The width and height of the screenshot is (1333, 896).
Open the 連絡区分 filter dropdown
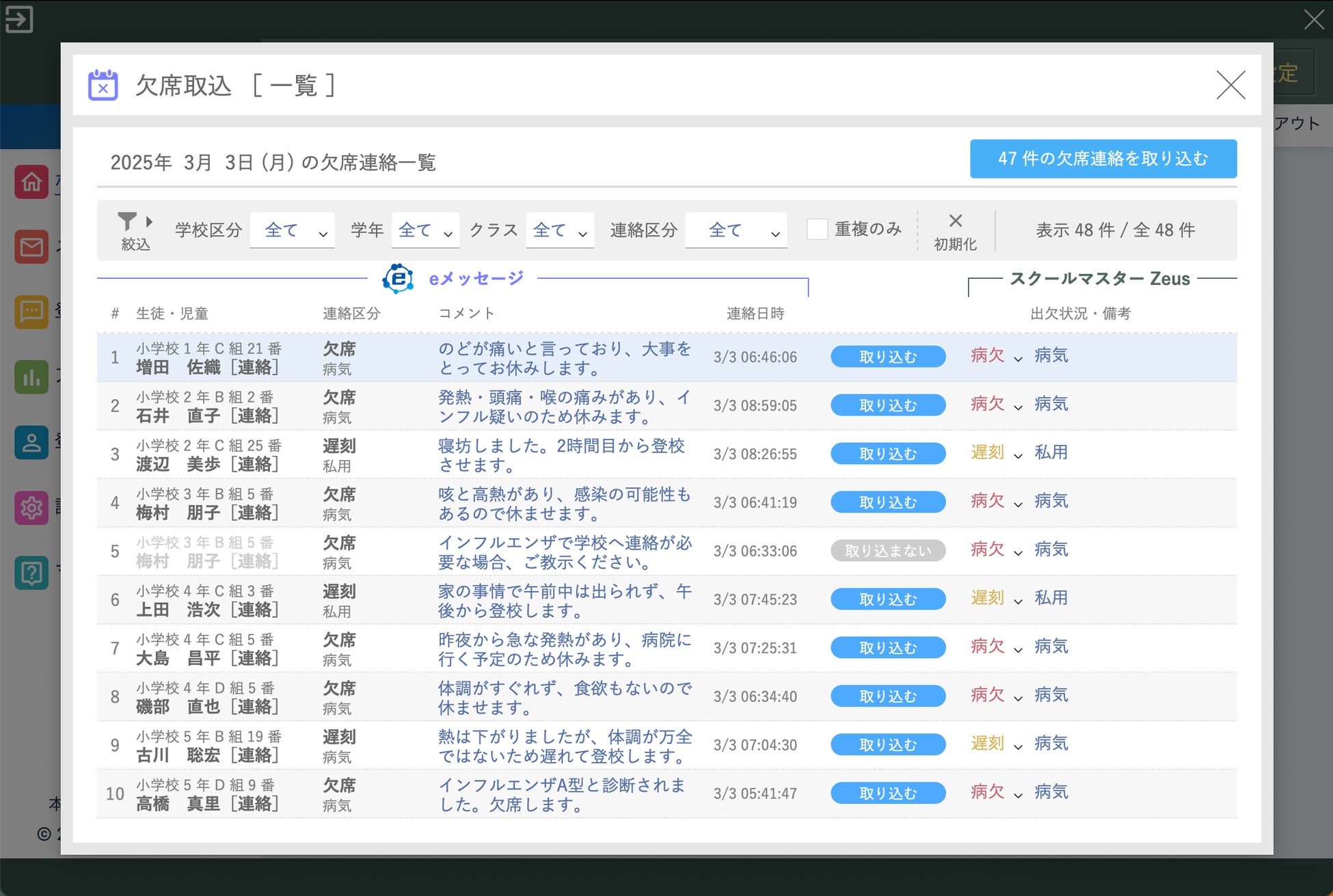(x=736, y=230)
